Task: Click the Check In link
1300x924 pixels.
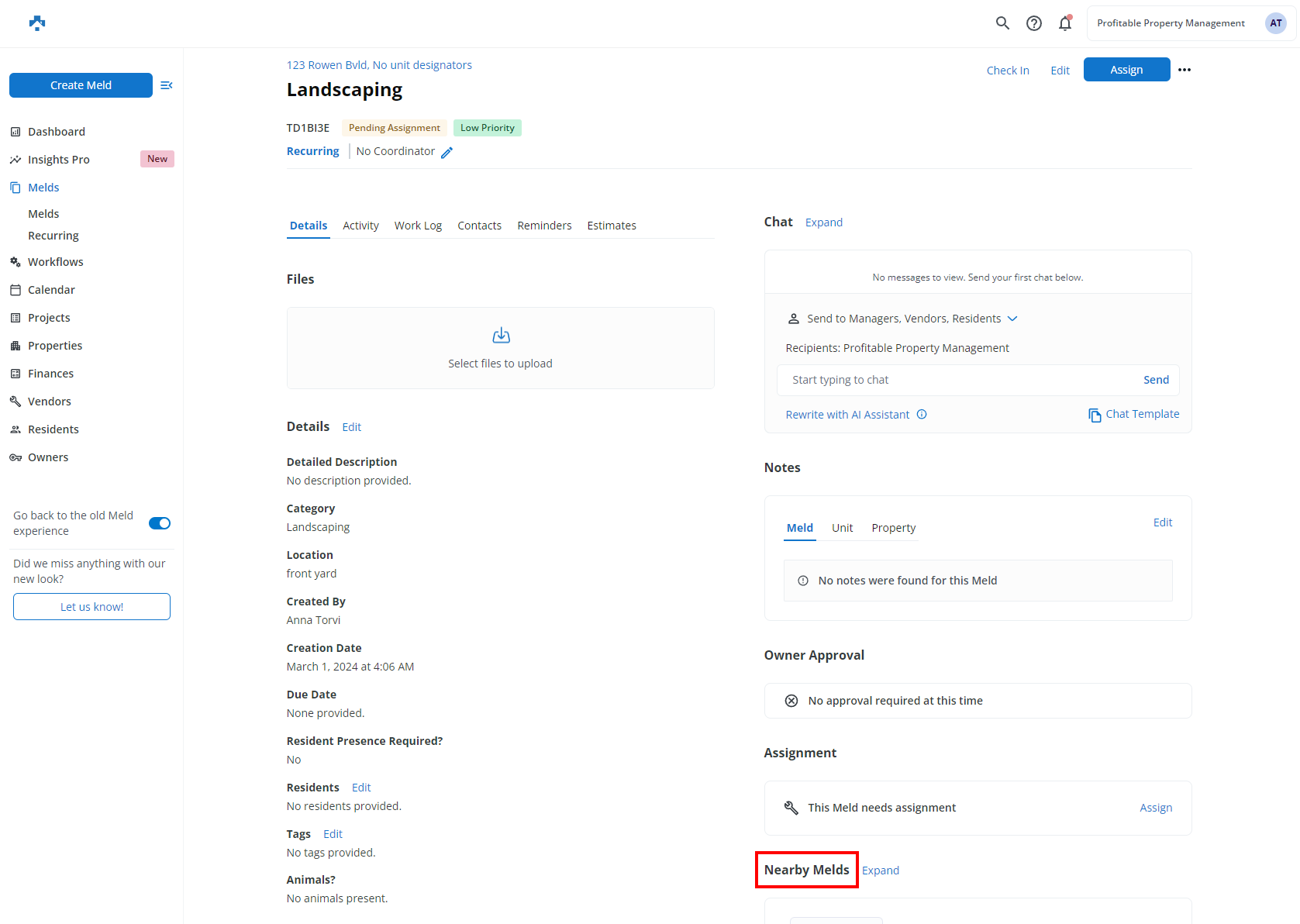Action: click(1007, 71)
